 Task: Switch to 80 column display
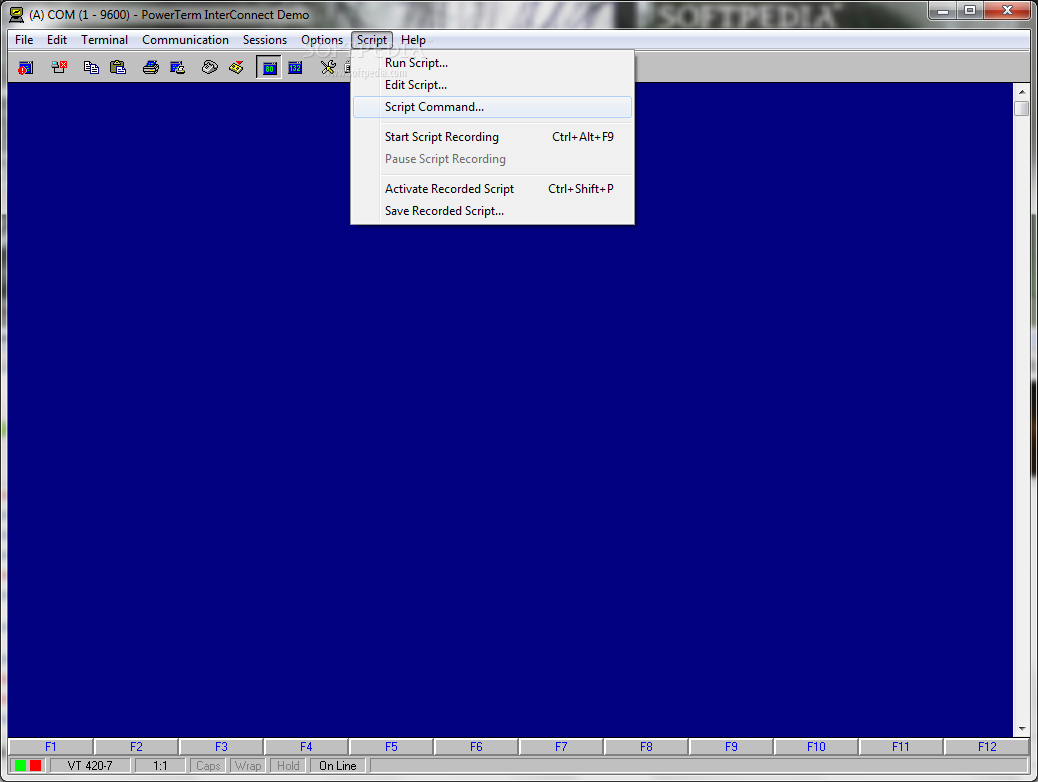269,68
